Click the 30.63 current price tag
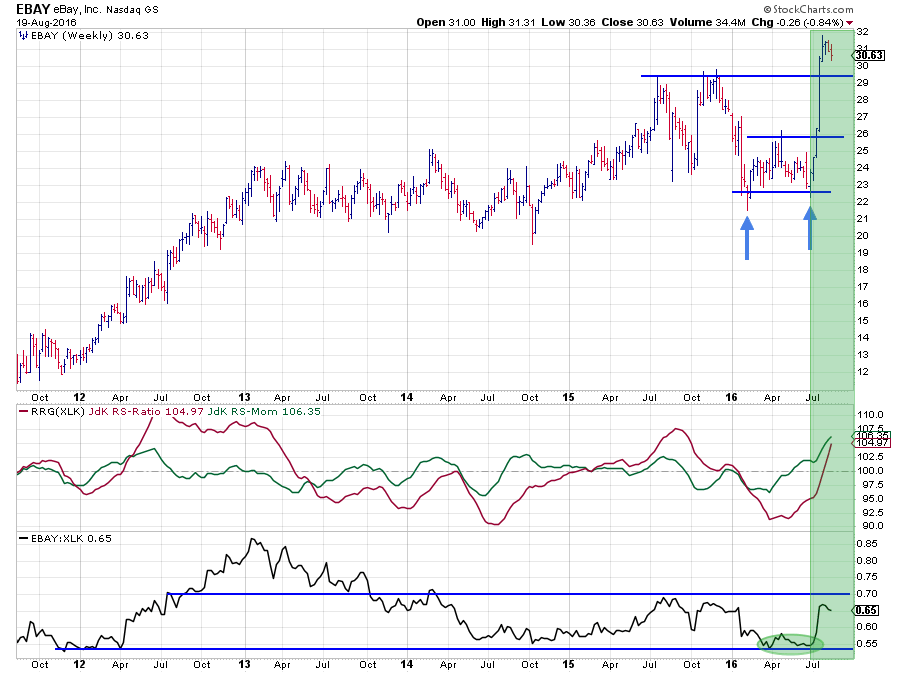 pos(873,55)
